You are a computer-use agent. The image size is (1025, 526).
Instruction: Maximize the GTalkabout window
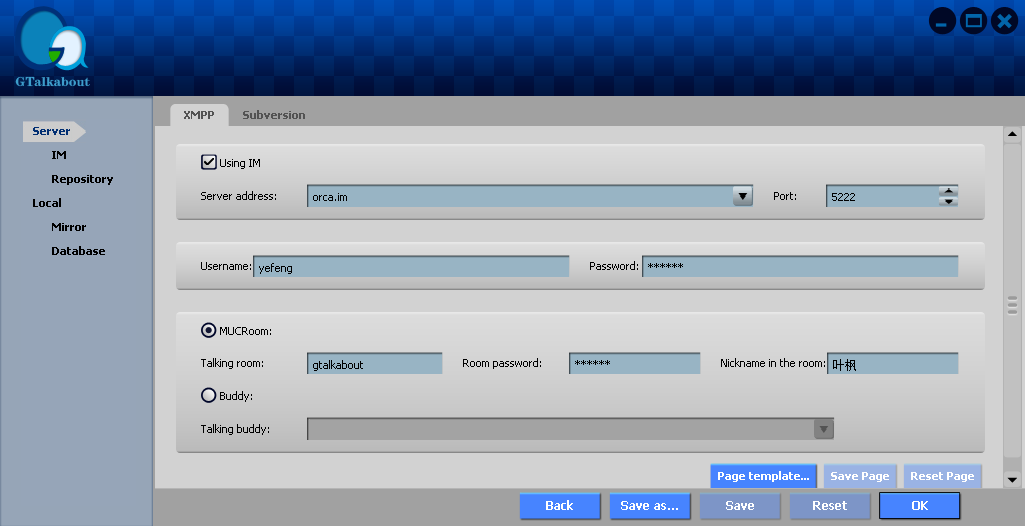pyautogui.click(x=973, y=22)
